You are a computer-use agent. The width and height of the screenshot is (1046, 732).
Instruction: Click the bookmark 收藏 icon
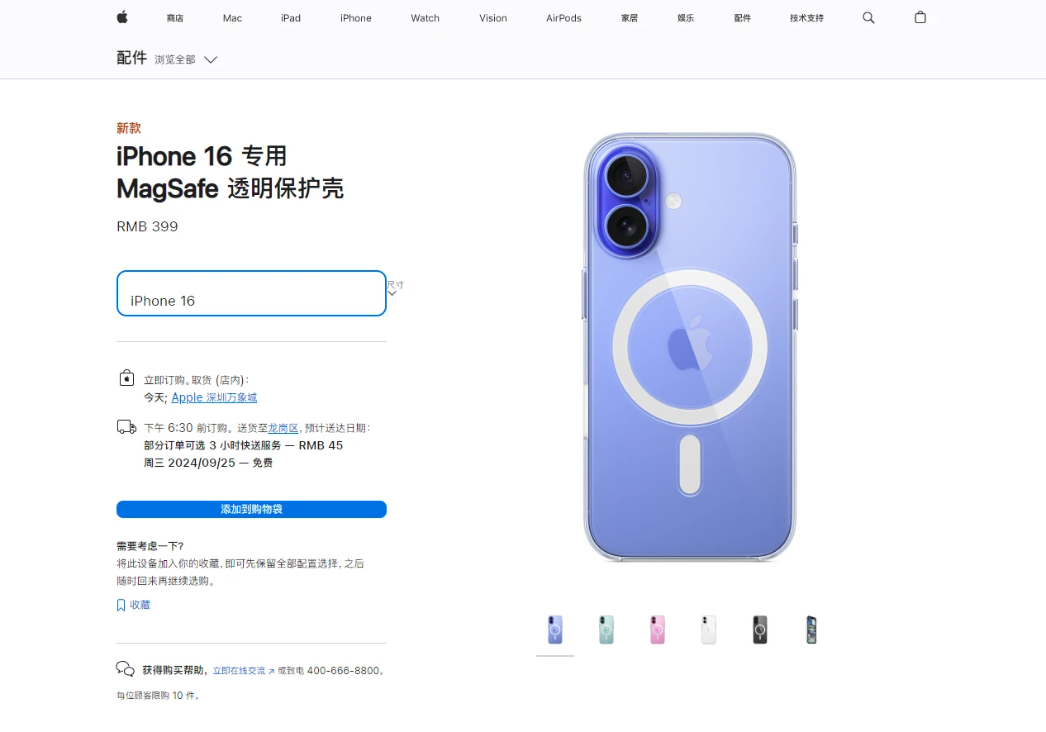click(x=121, y=605)
